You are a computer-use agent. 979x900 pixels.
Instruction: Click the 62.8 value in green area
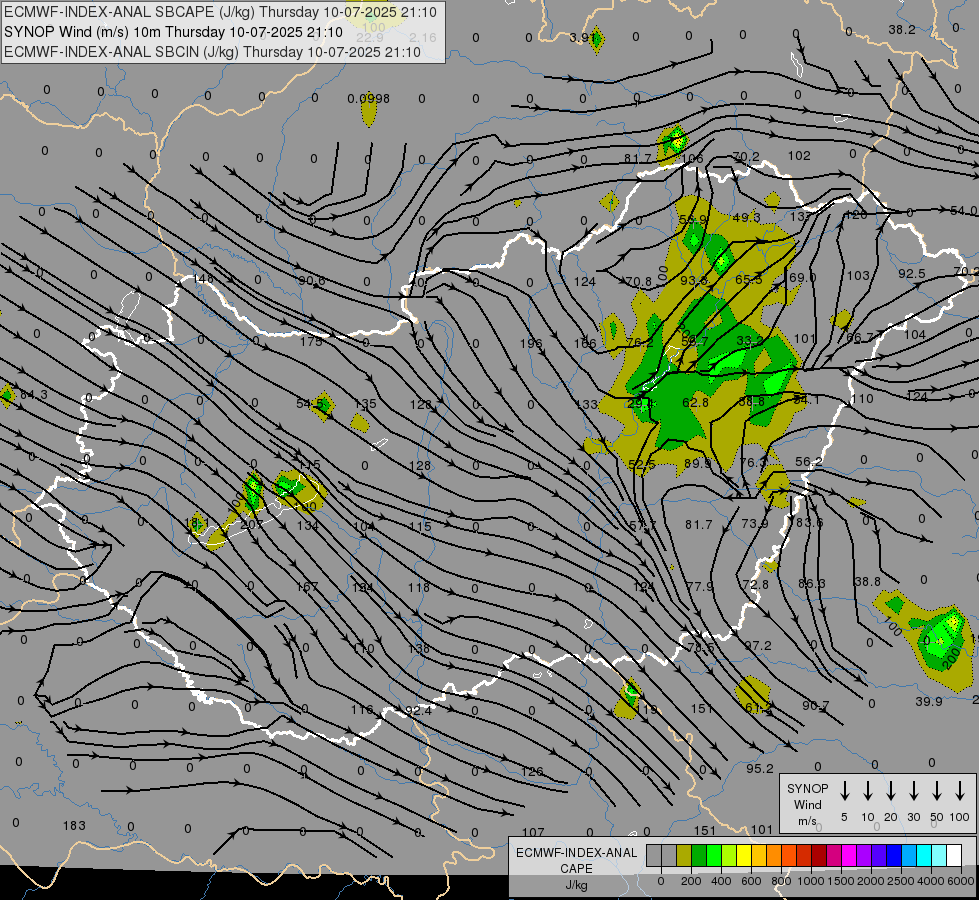click(695, 403)
